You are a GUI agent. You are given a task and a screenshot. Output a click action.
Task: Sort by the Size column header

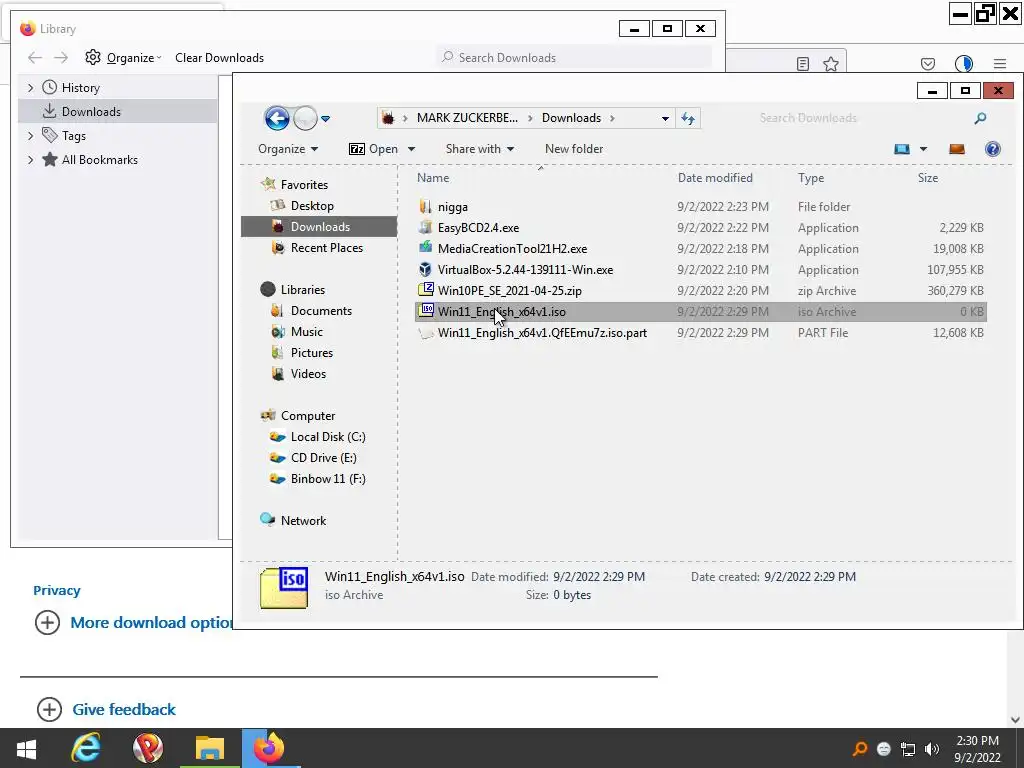point(927,178)
